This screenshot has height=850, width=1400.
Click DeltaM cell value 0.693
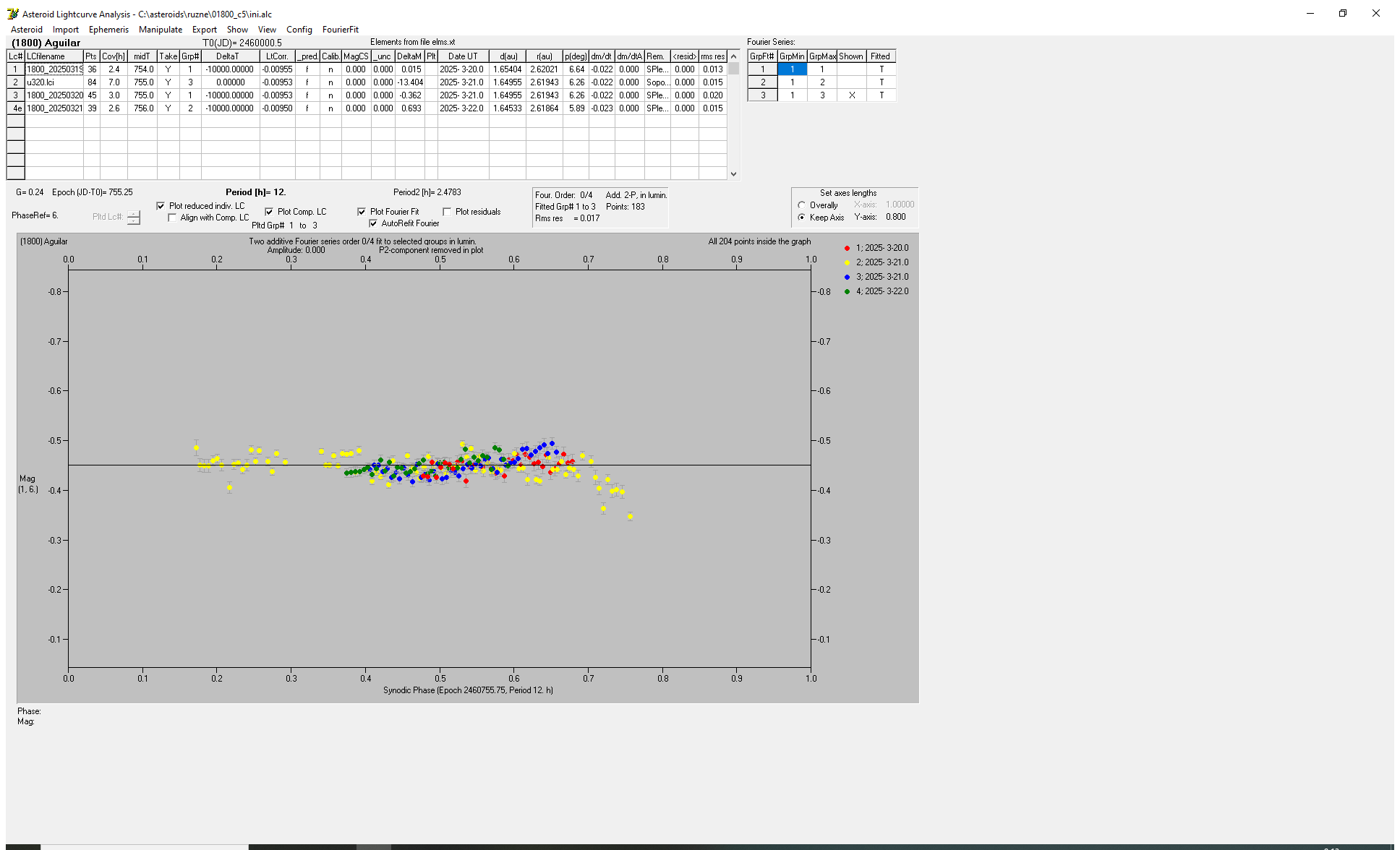coord(410,108)
